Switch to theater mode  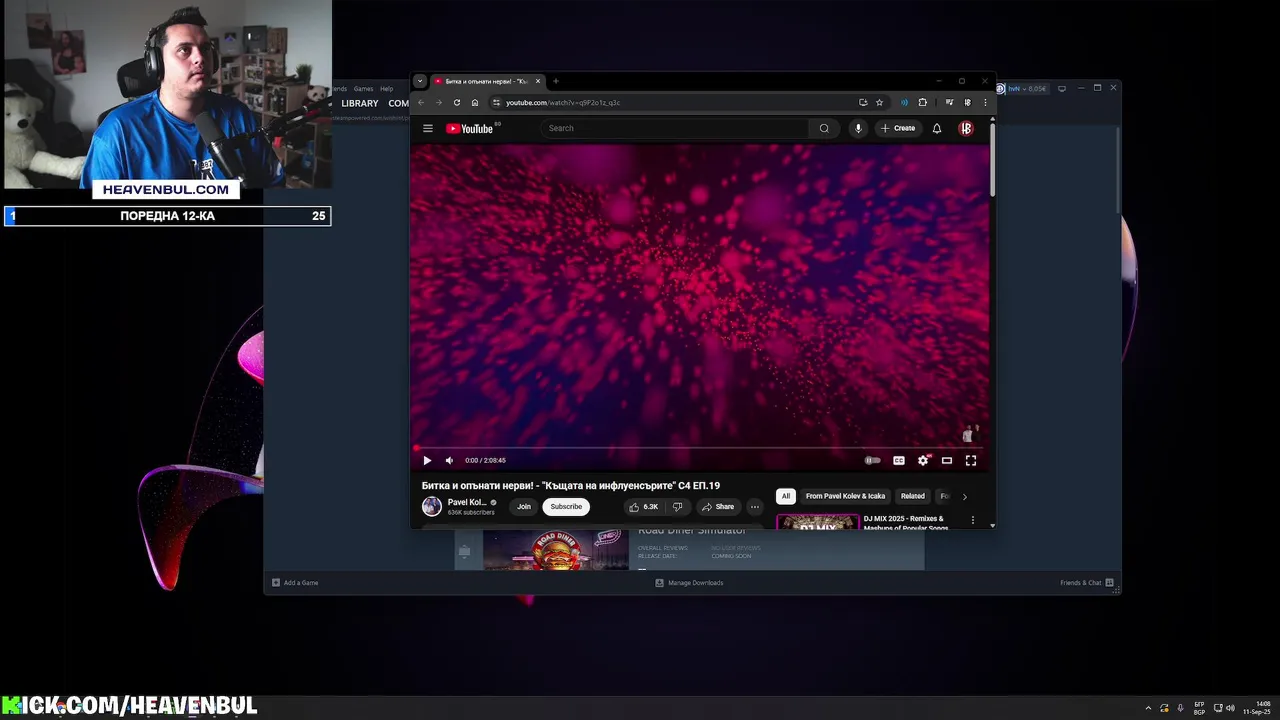point(947,460)
